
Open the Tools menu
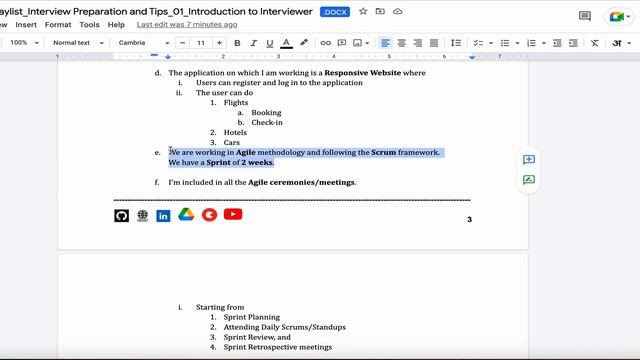89,24
